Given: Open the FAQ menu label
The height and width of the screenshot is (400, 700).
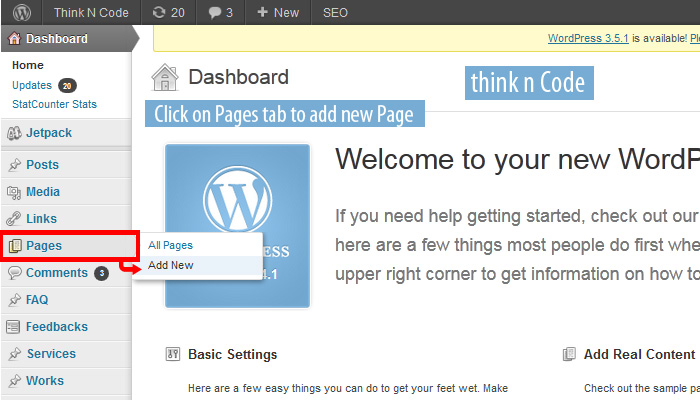Looking at the screenshot, I should pos(37,300).
